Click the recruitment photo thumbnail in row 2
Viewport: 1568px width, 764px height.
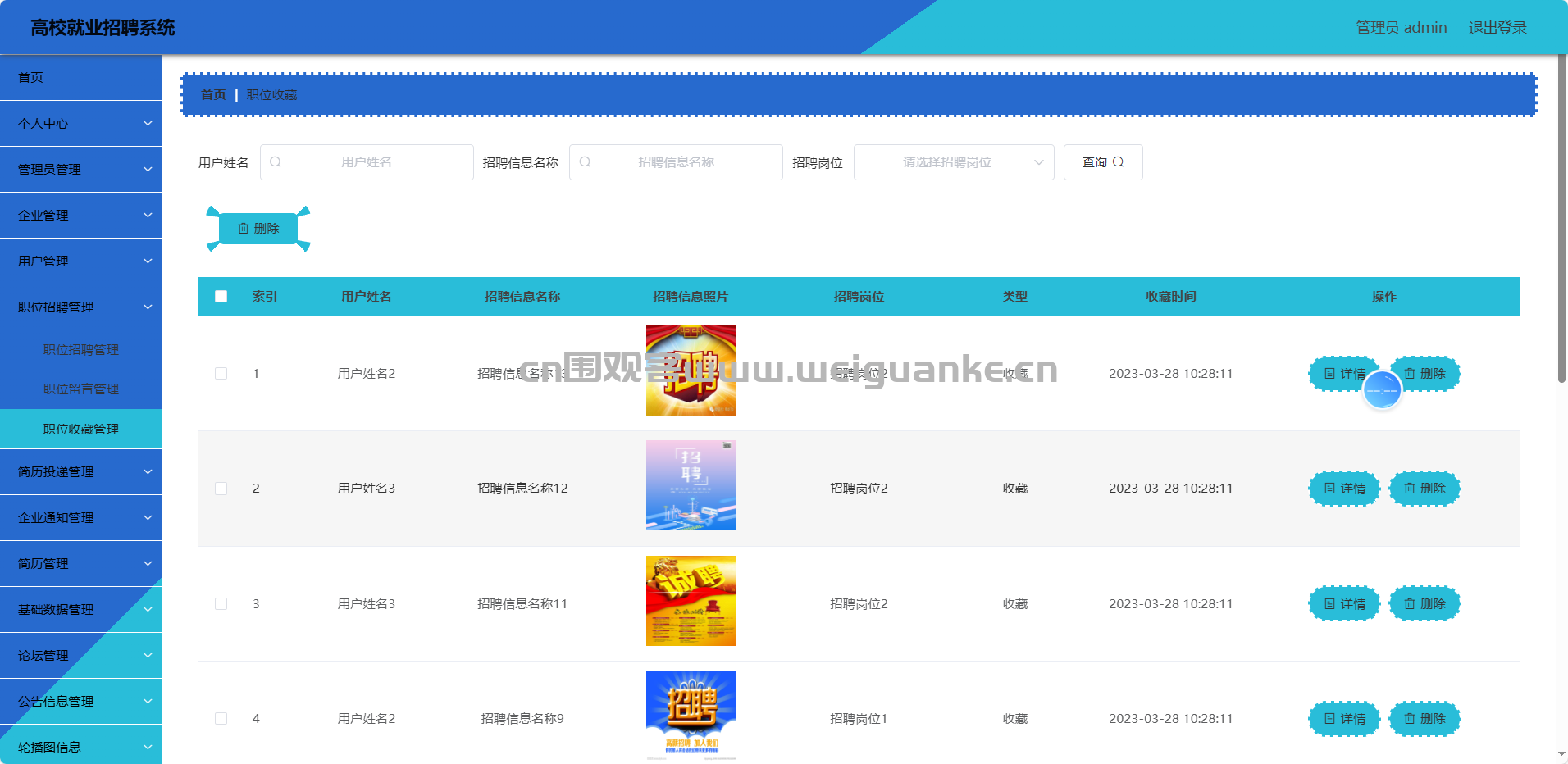click(691, 485)
